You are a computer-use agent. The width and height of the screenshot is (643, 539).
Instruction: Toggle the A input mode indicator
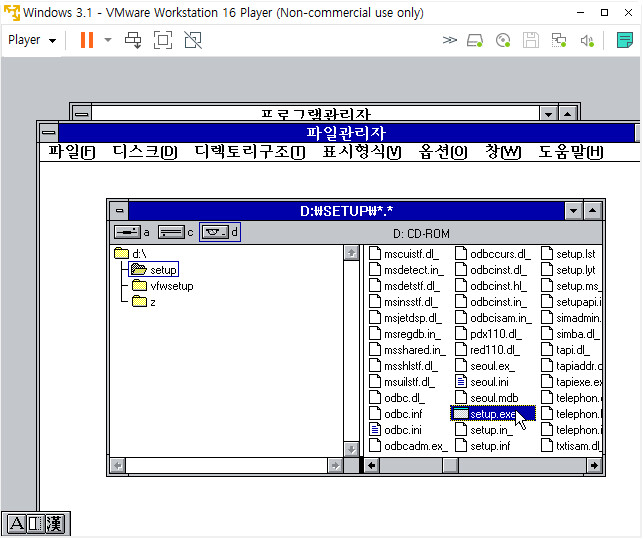16,524
